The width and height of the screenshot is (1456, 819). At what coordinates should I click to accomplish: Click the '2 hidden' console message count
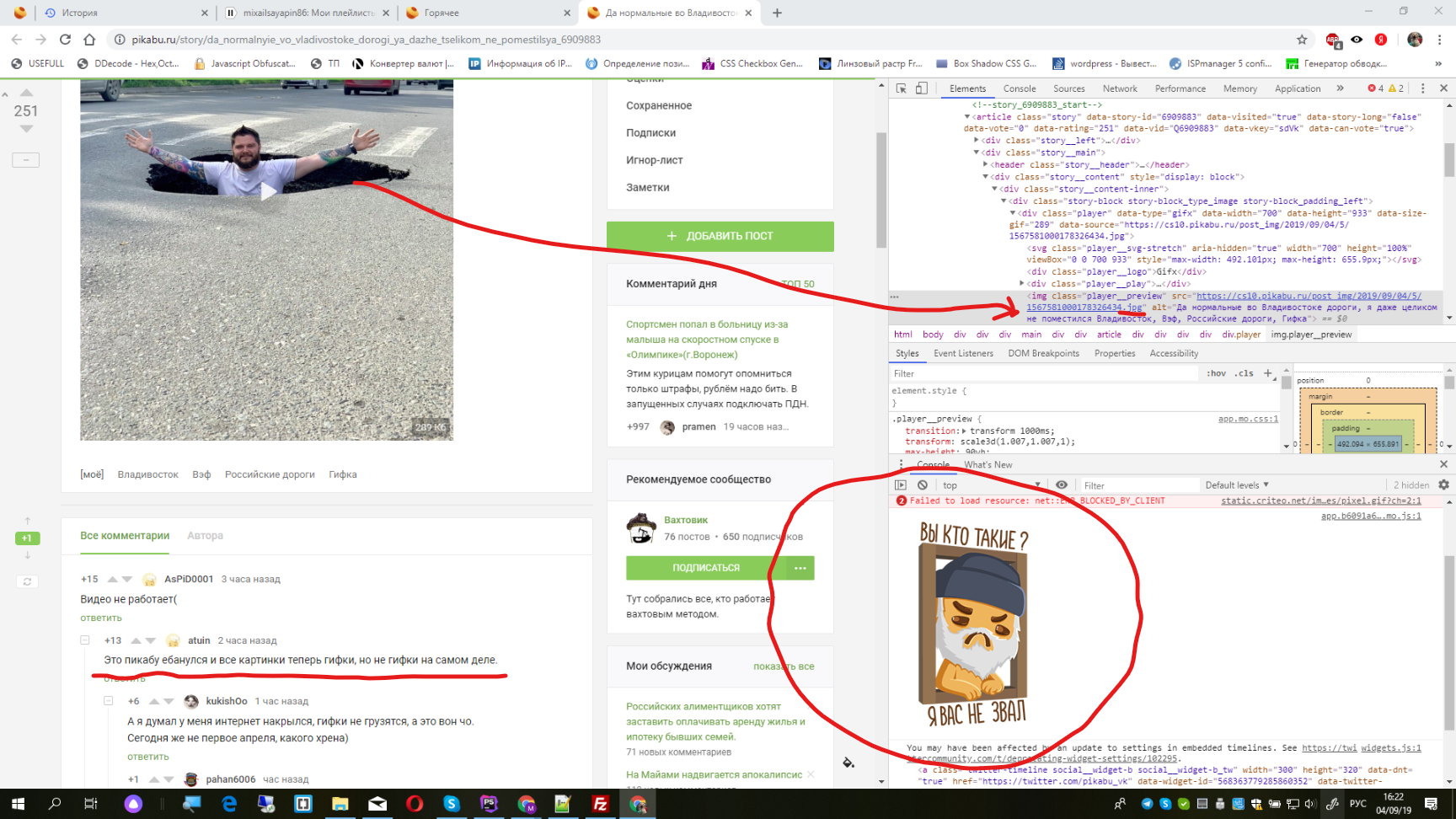coord(1411,485)
